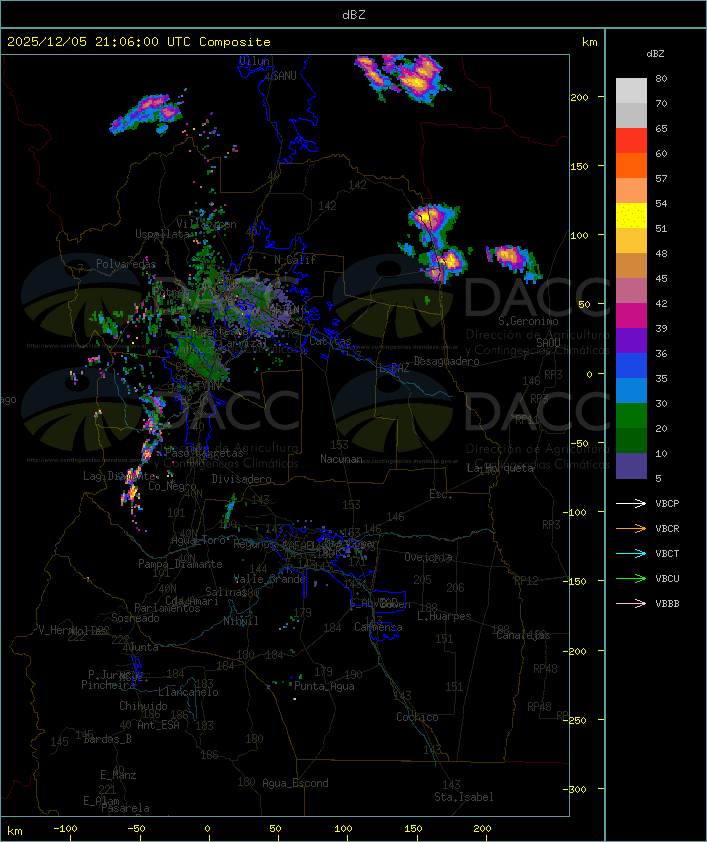707x842 pixels.
Task: Click the storm cell northwest of Uspallata
Action: [x=145, y=114]
